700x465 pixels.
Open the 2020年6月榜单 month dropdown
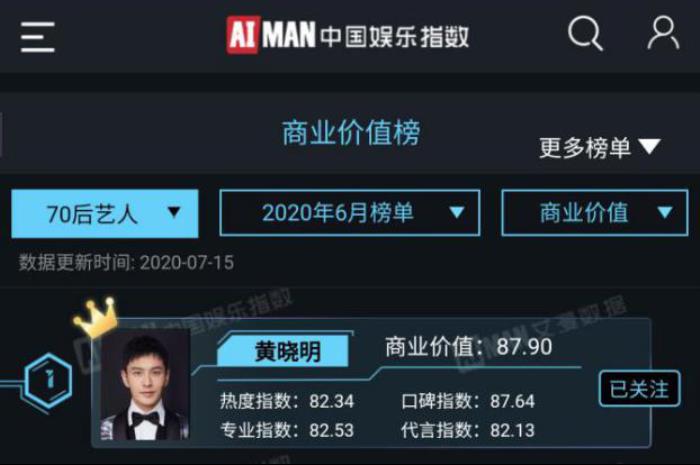coord(350,212)
